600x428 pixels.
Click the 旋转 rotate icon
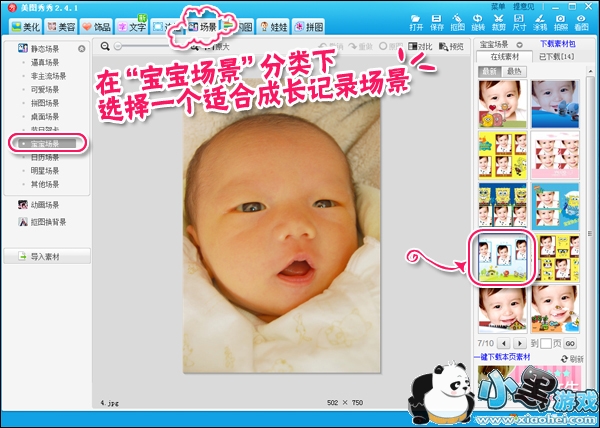478,23
